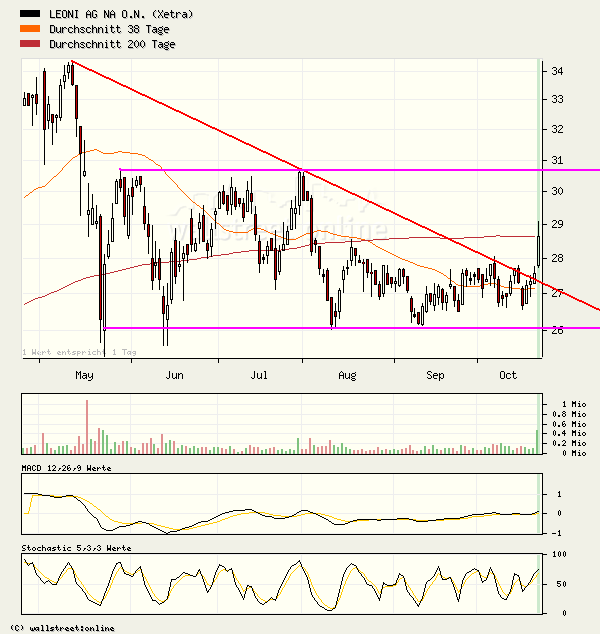The image size is (600, 634).
Task: Click the '0.2 Mio' volume axis label
Action: coord(569,444)
